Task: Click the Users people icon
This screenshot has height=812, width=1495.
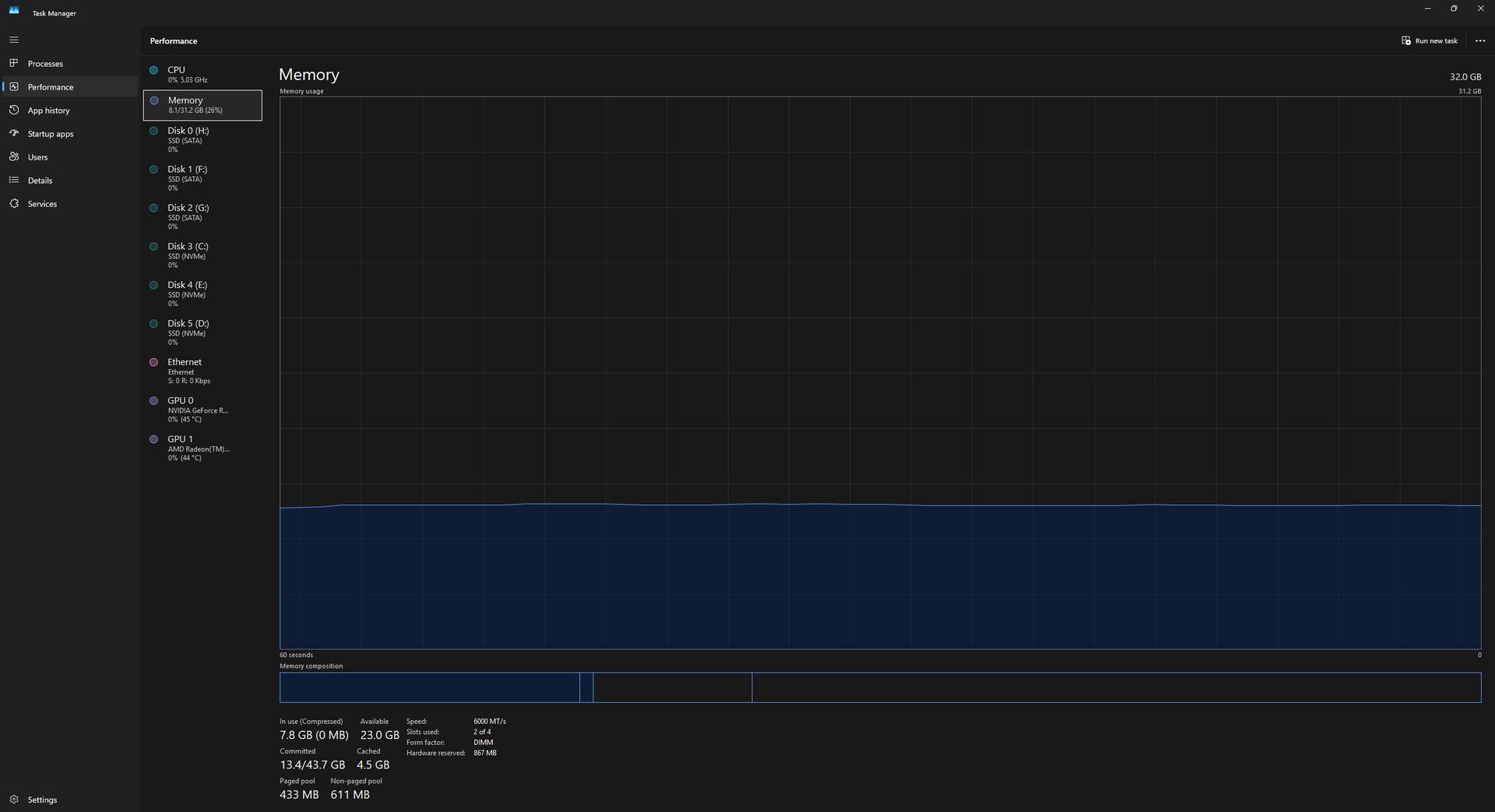Action: [14, 156]
